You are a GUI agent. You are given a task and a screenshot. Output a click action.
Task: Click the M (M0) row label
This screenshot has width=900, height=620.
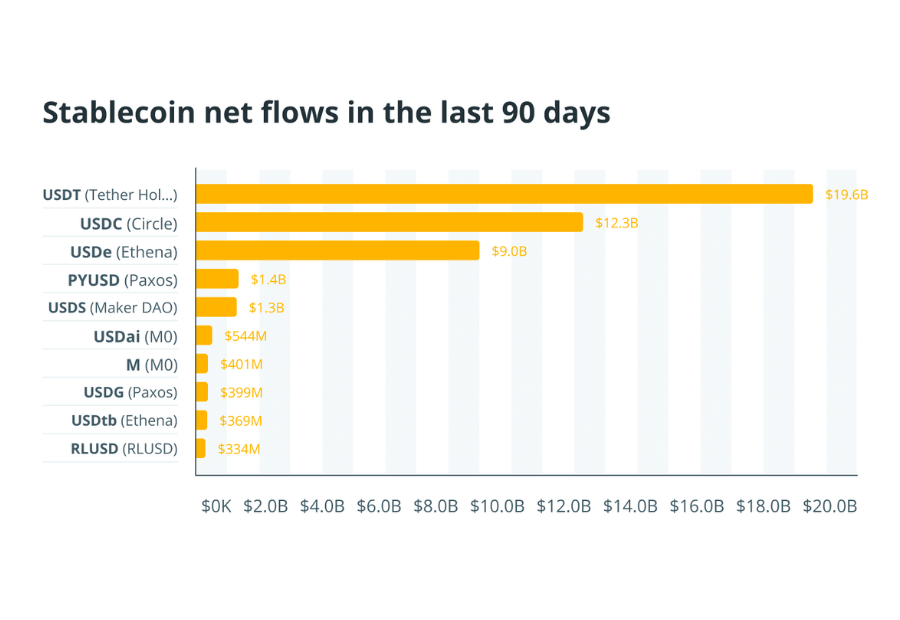pos(152,364)
